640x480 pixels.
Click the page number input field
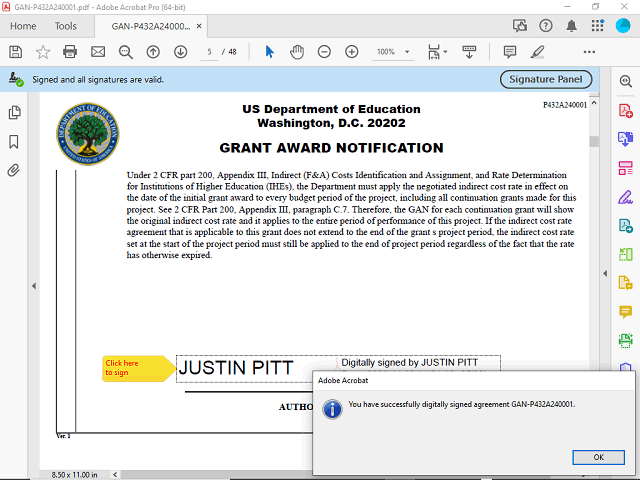click(210, 51)
